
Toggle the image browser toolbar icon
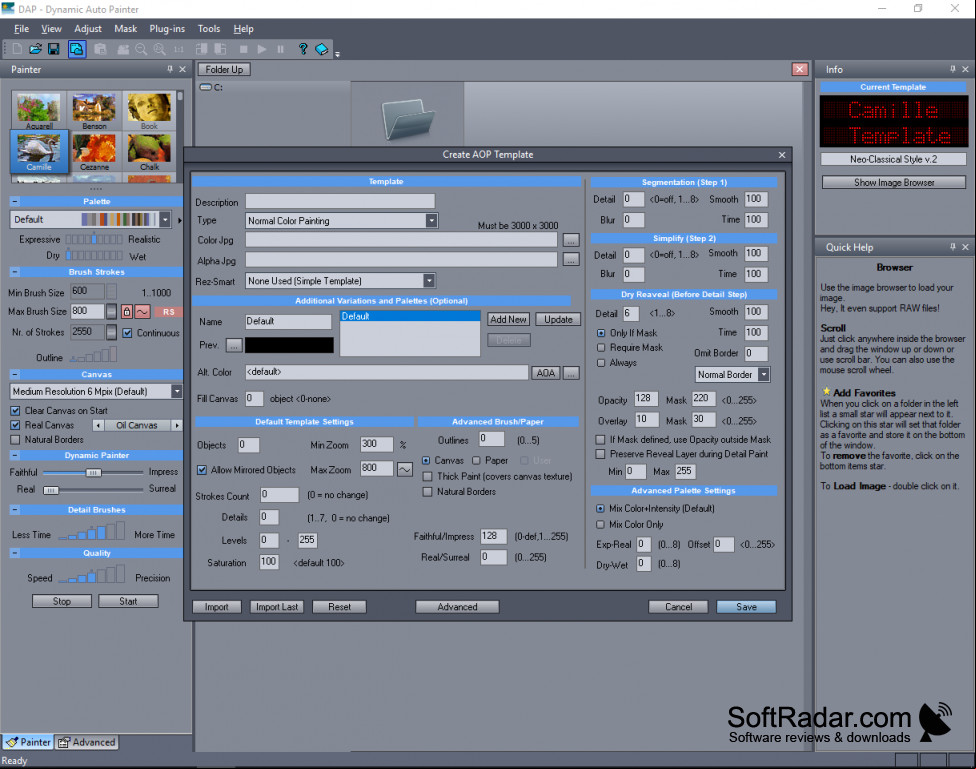(x=77, y=49)
